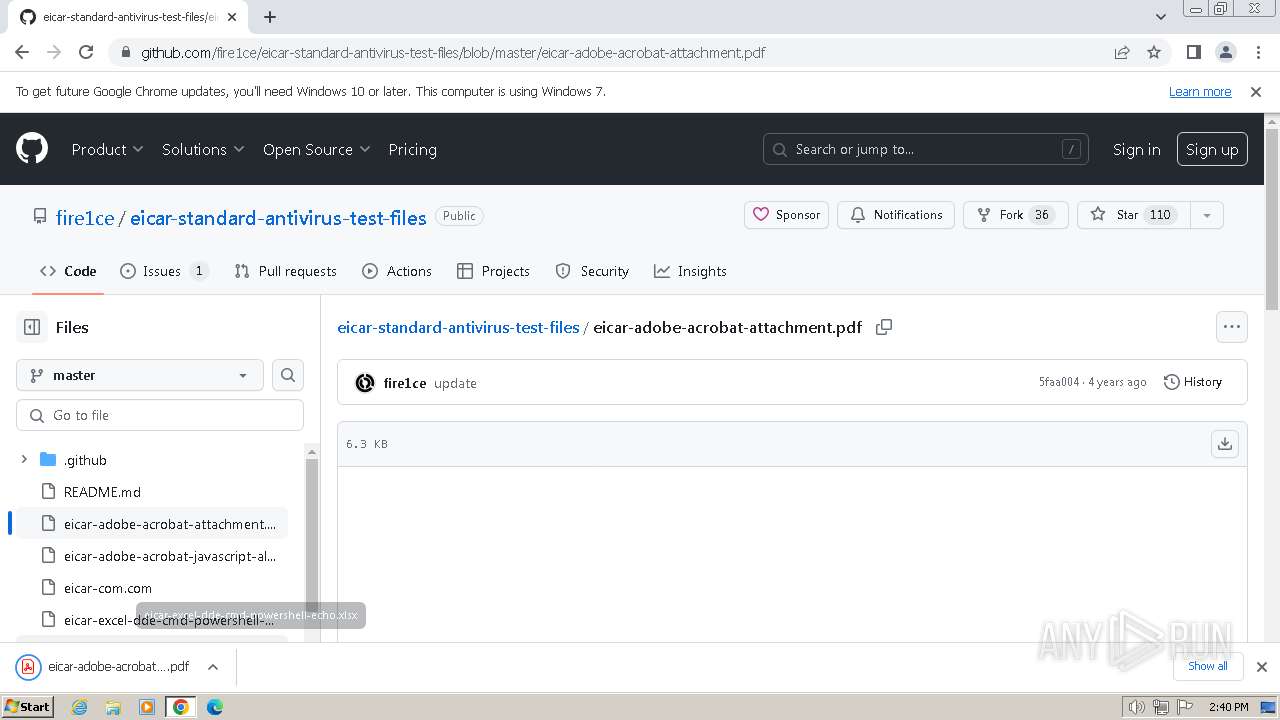Open tab search chevron

pos(1161,17)
